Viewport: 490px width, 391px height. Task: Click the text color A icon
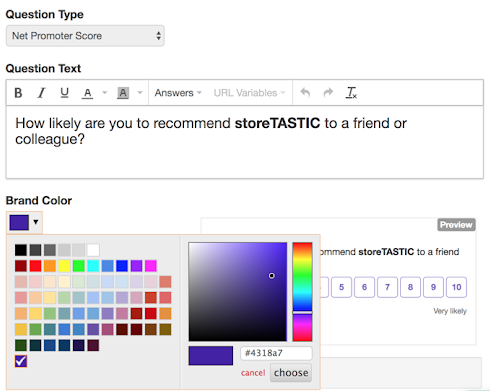click(x=87, y=93)
